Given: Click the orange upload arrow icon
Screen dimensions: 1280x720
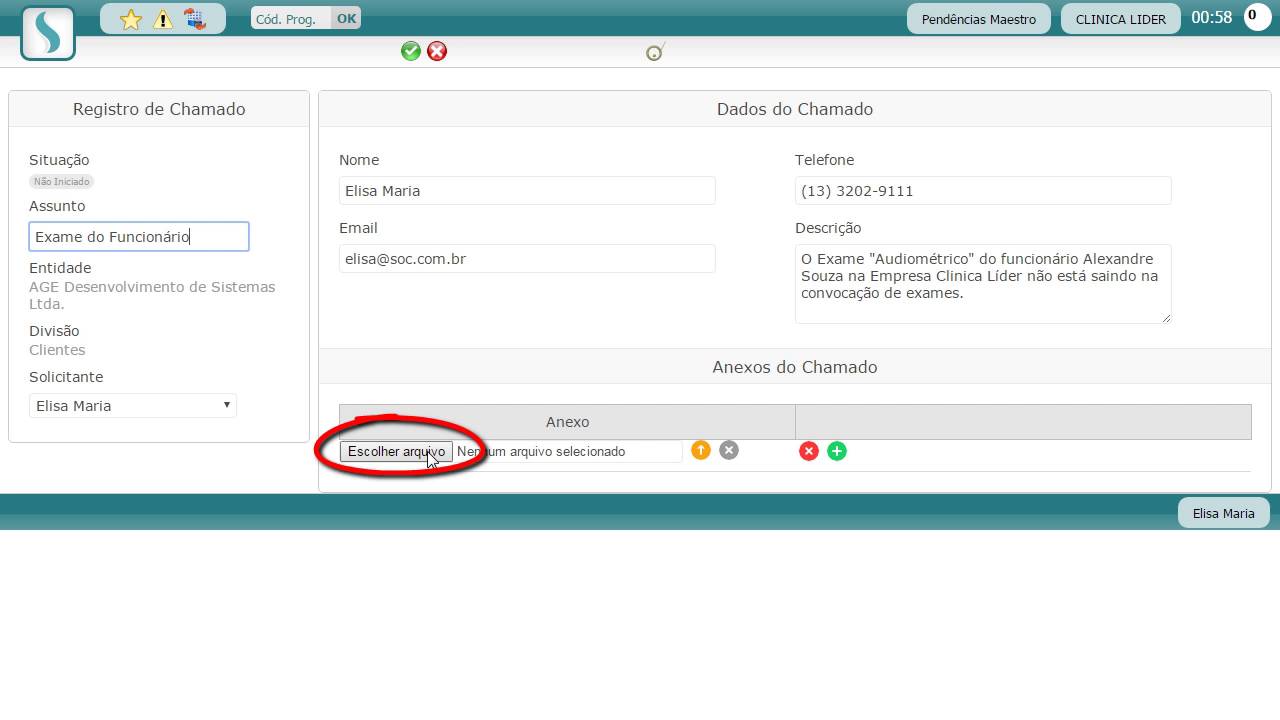Looking at the screenshot, I should [701, 450].
